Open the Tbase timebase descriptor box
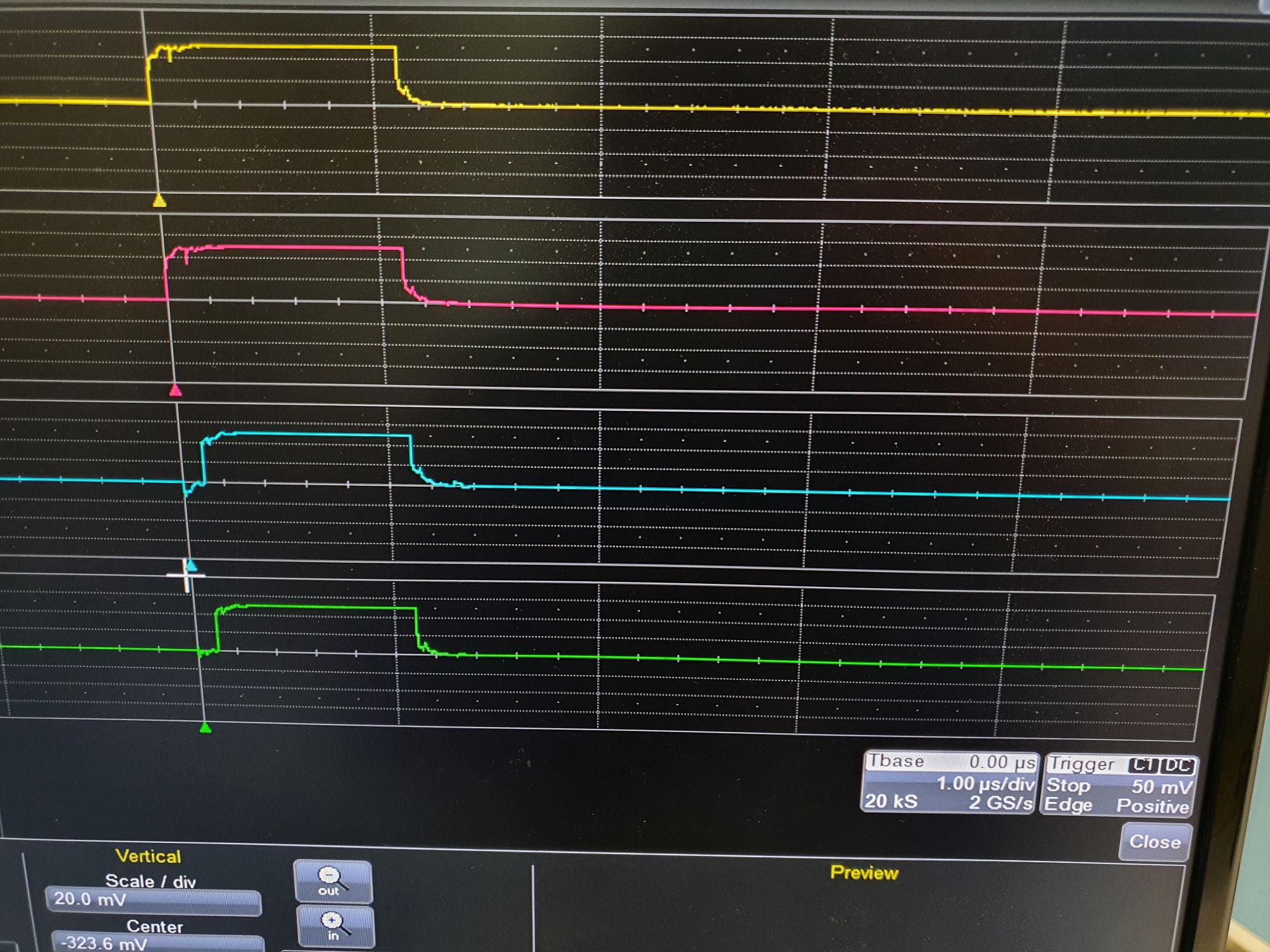Screen dimensions: 1270x952 [949, 782]
